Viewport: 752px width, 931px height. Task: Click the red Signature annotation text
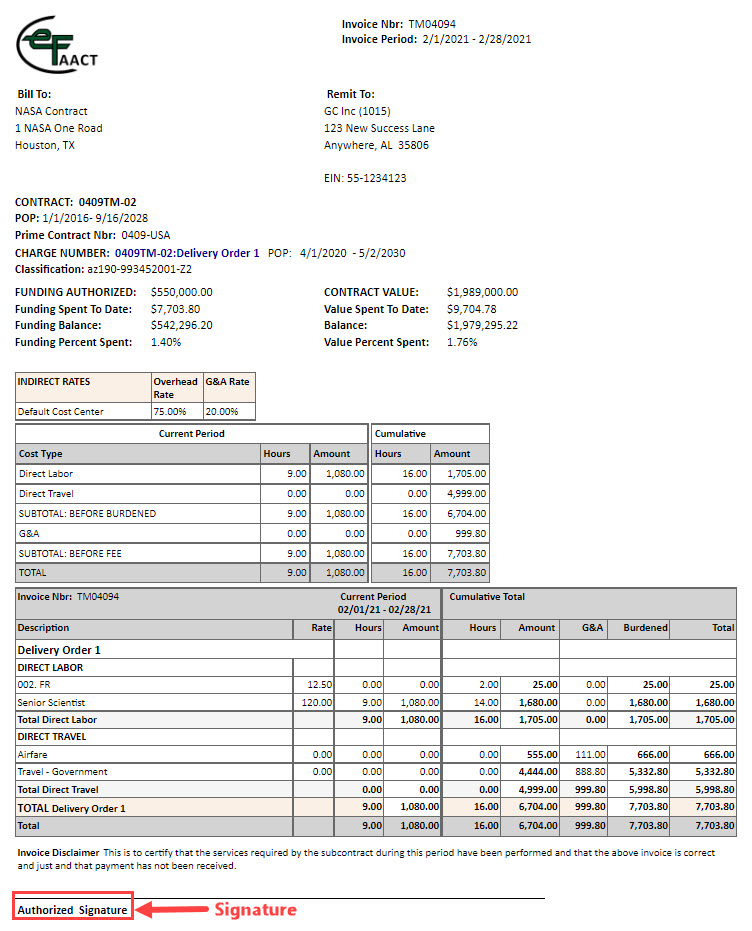pos(255,910)
